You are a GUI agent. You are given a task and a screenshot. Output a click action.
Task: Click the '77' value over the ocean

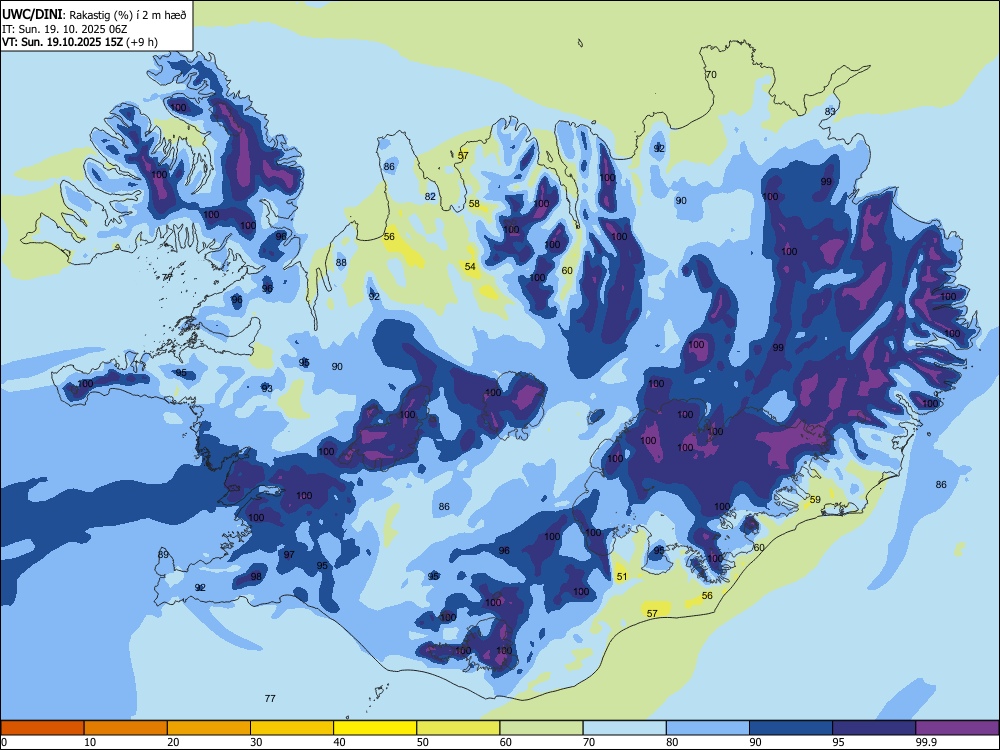[270, 698]
